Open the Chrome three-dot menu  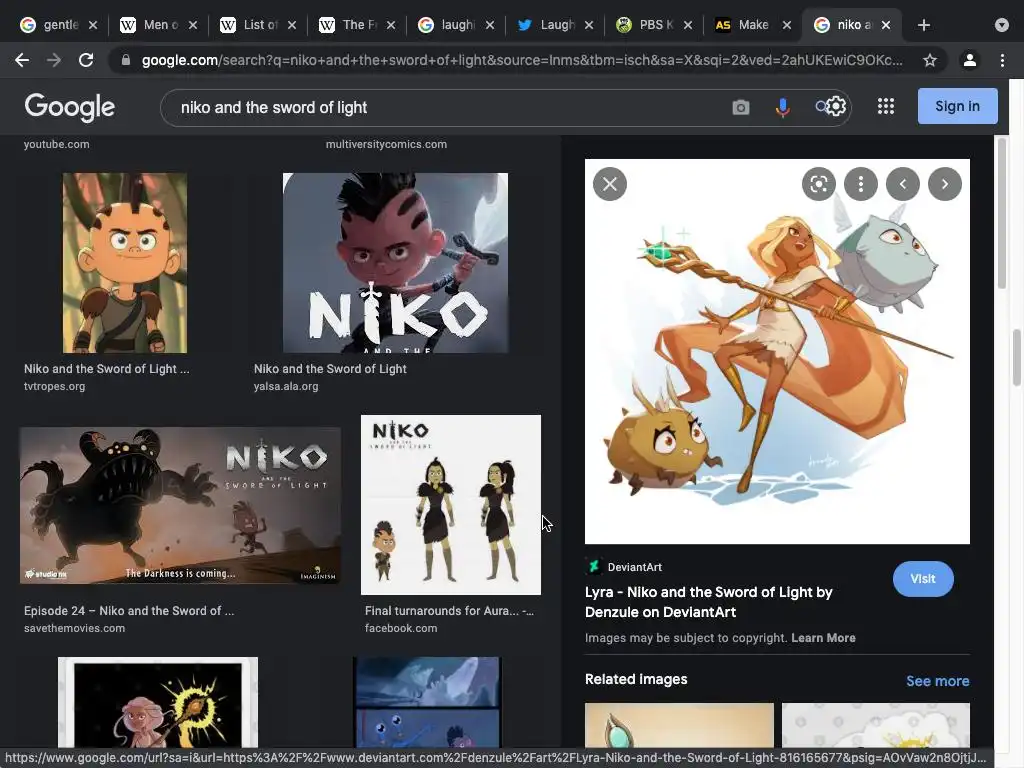coord(1002,60)
